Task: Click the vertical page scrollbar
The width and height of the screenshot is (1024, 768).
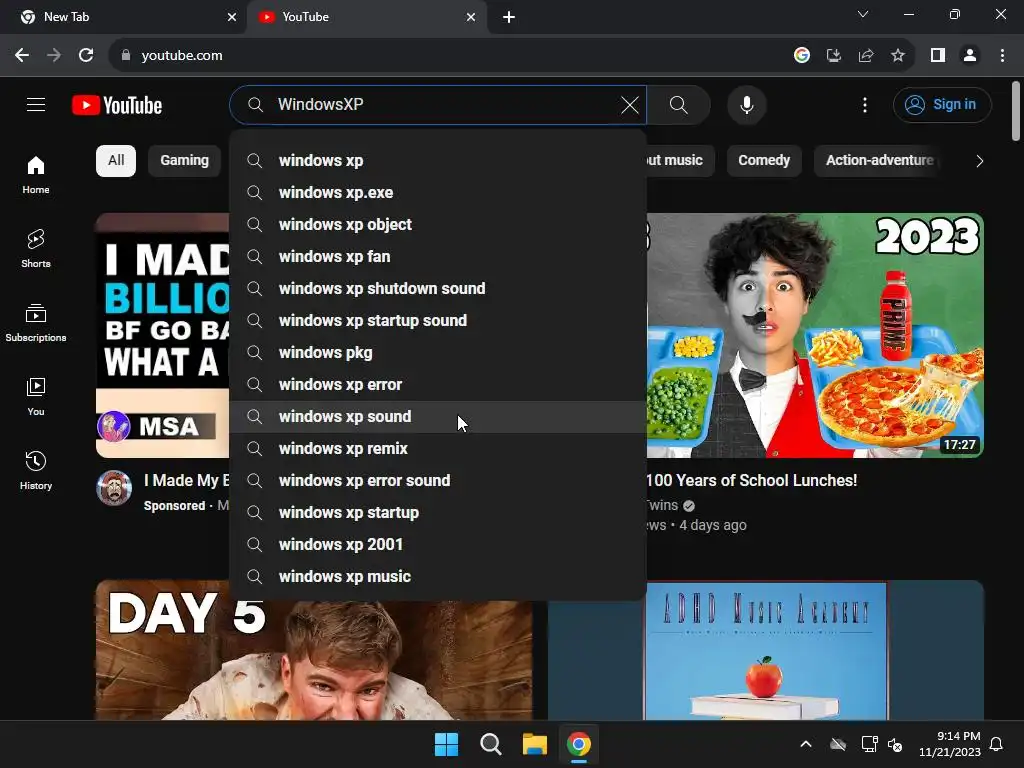Action: (1016, 111)
